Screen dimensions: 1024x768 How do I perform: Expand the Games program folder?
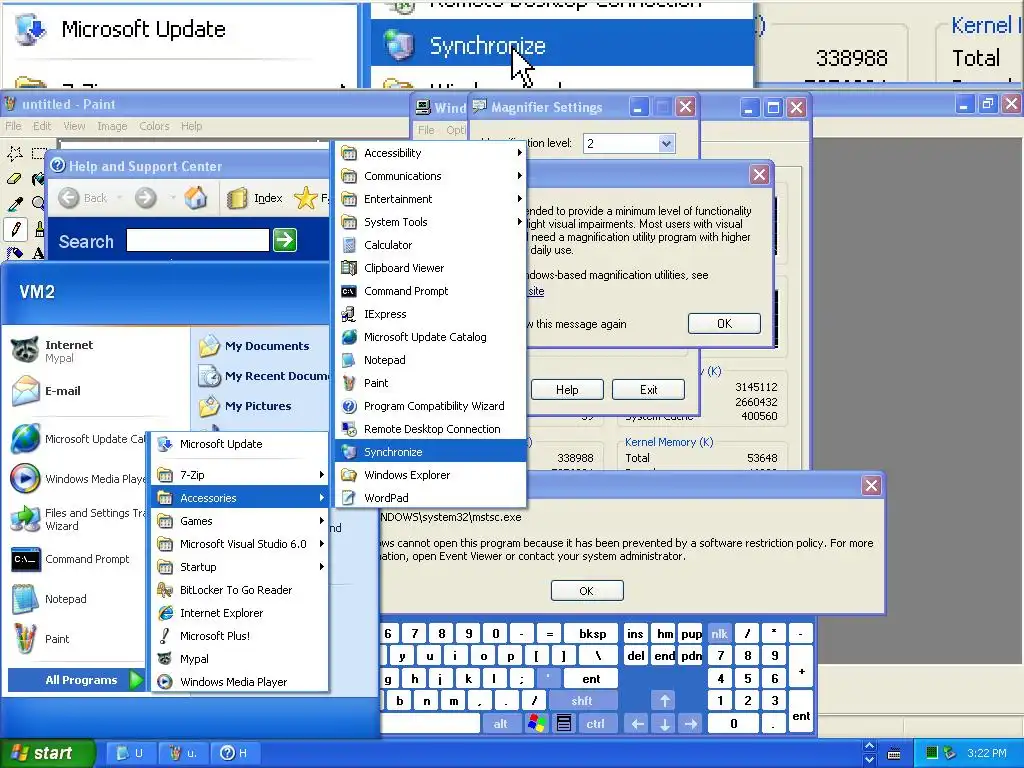(240, 520)
